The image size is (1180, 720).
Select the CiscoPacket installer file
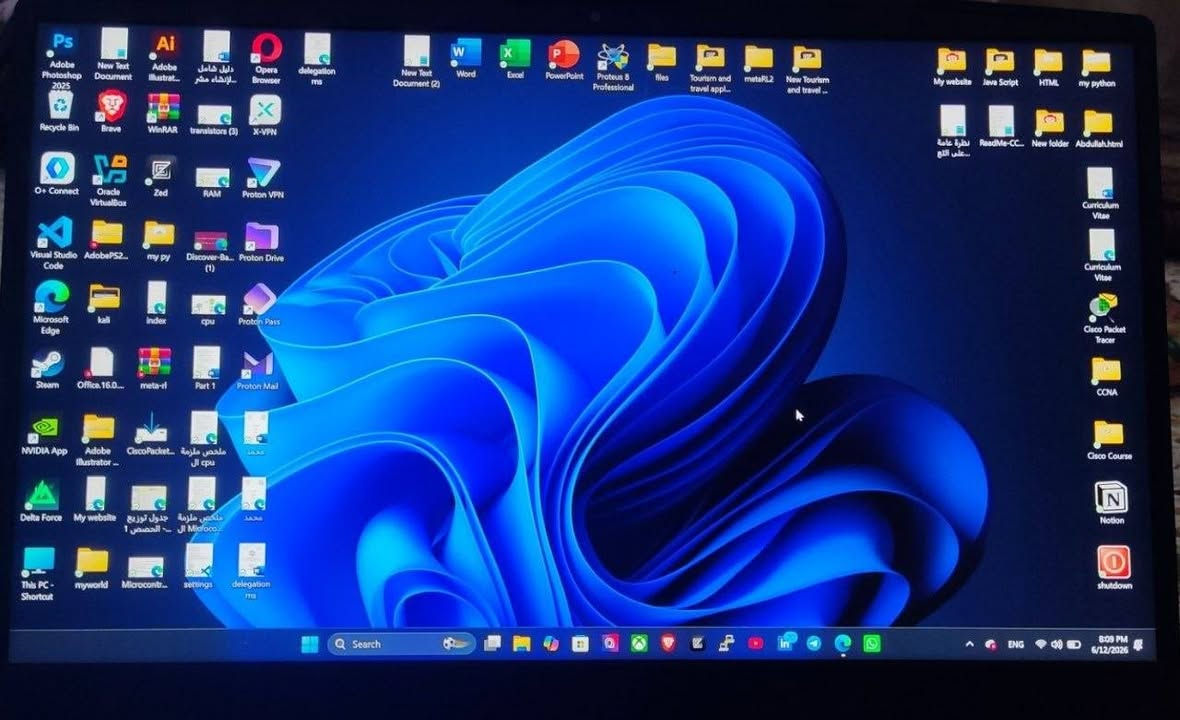click(151, 434)
